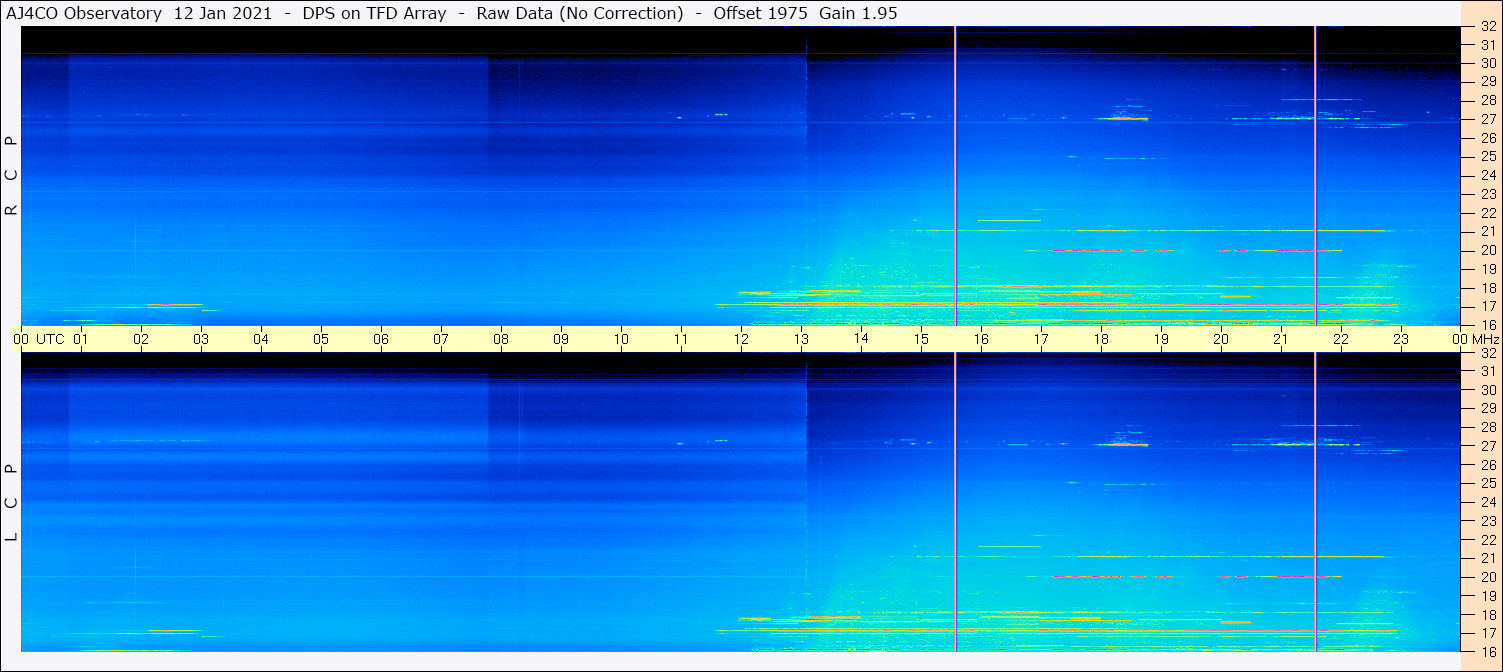Screen dimensions: 1503x672
Task: Click the 32 MHz tick in LCP panel
Action: [x=1488, y=353]
